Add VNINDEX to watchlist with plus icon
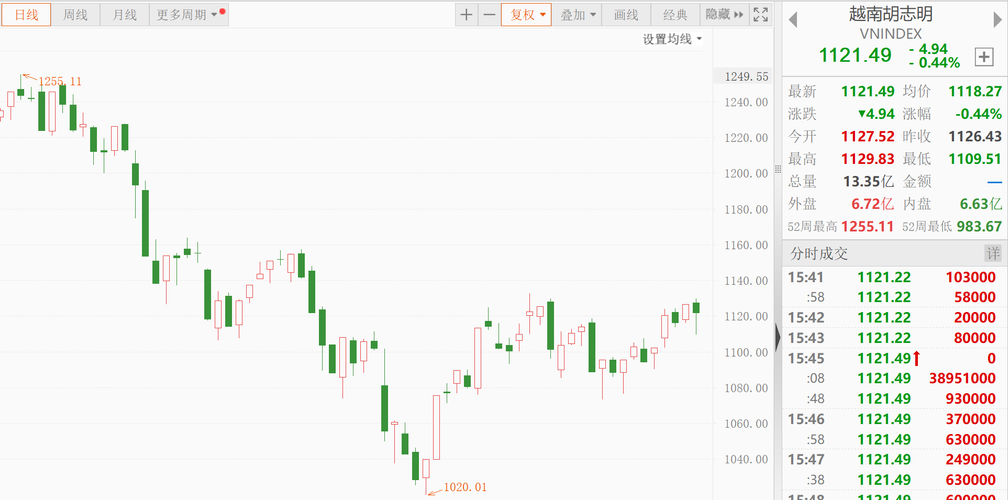The image size is (1008, 500). click(x=983, y=57)
